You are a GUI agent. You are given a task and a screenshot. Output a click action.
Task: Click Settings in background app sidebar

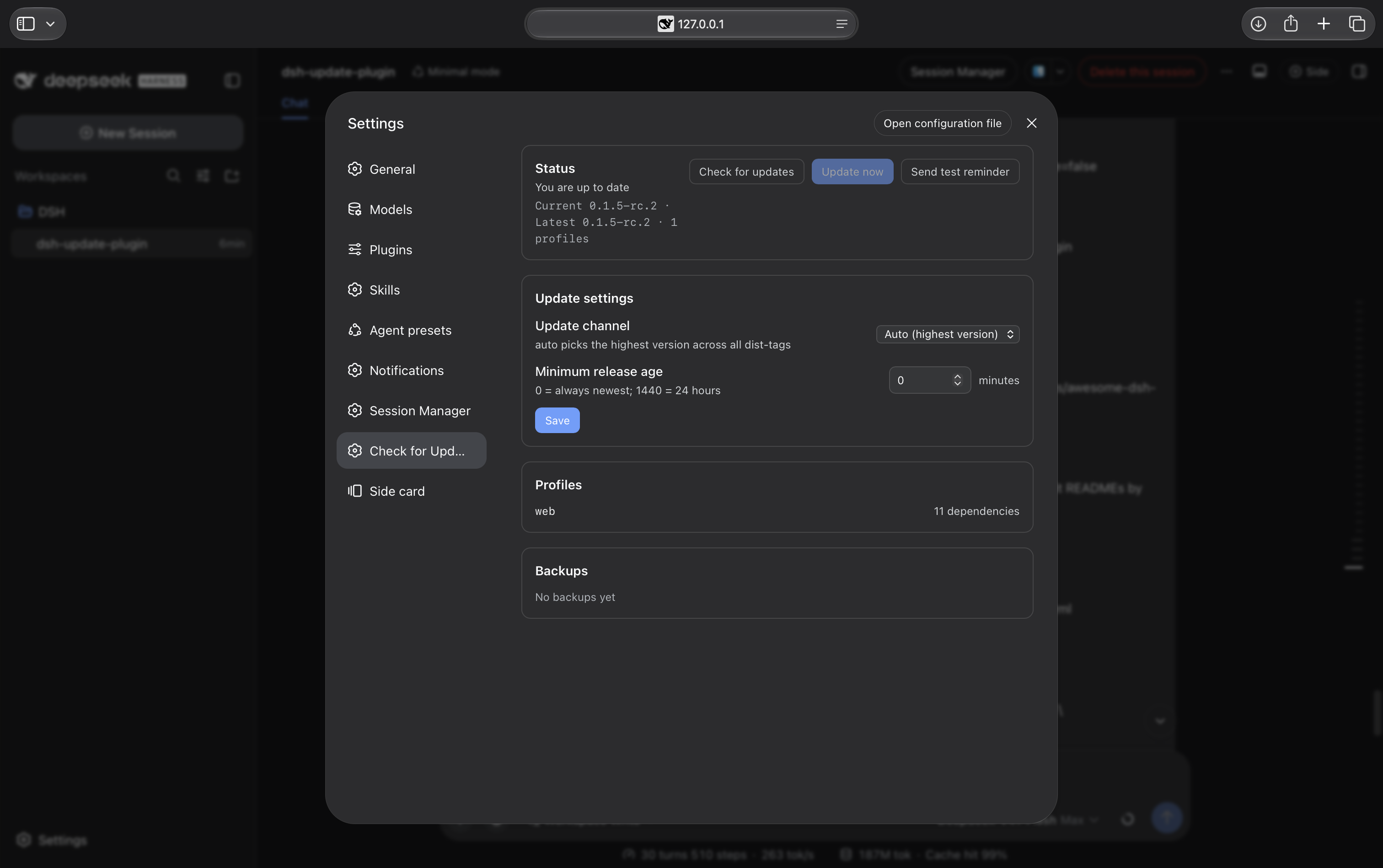tap(52, 840)
